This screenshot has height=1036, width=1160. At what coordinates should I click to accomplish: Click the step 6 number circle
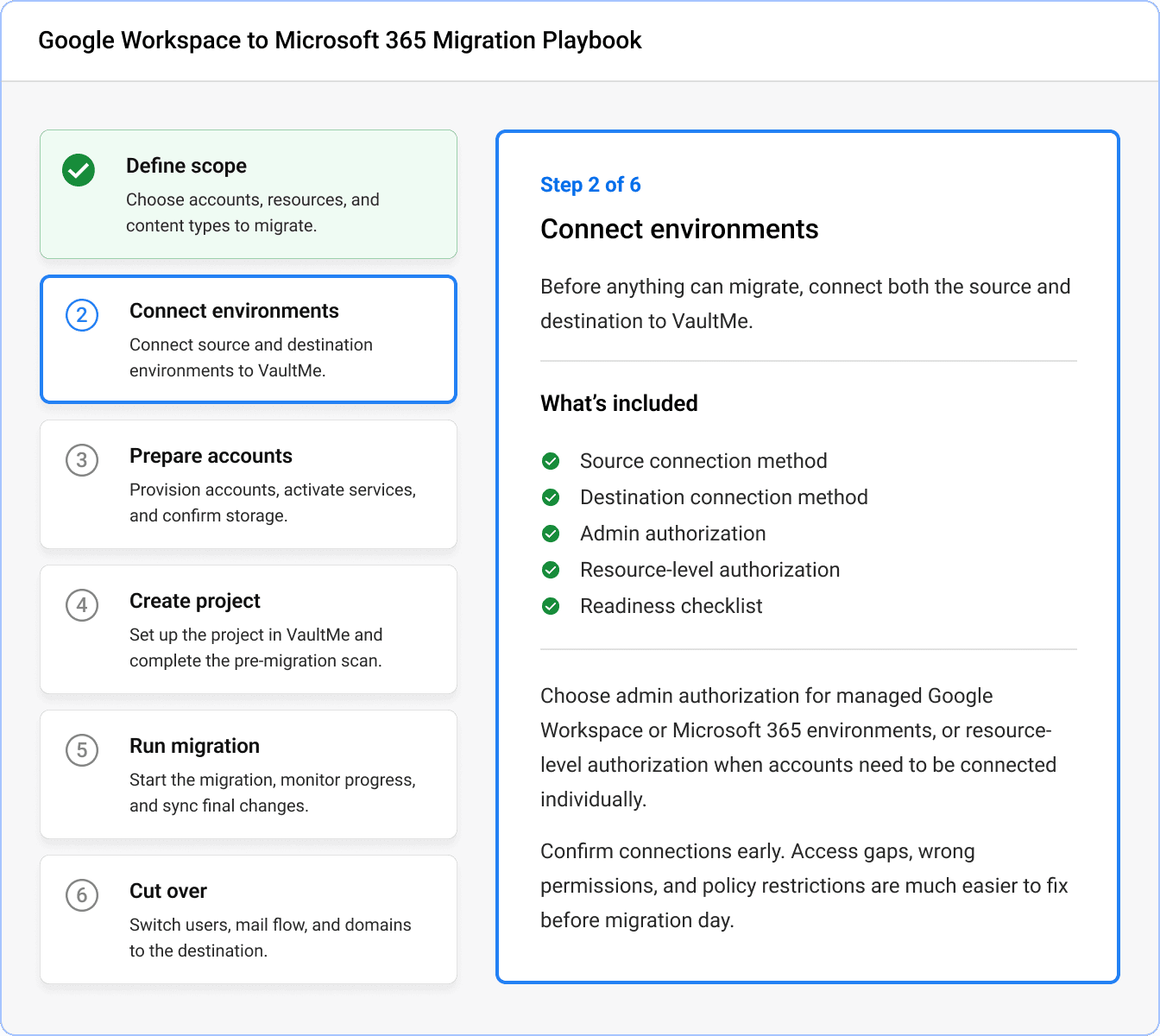pos(82,895)
